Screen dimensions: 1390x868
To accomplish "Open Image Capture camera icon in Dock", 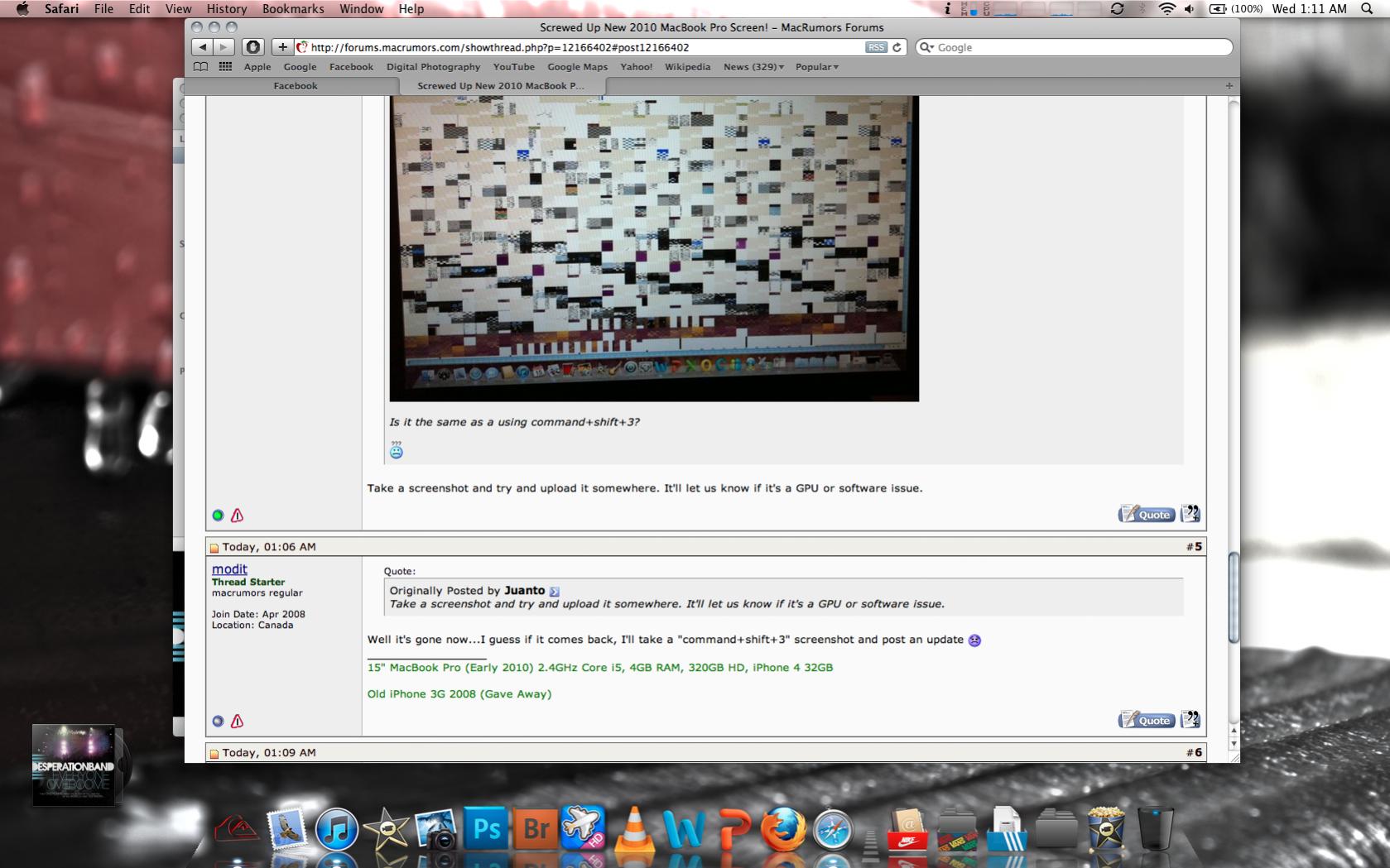I will [435, 829].
